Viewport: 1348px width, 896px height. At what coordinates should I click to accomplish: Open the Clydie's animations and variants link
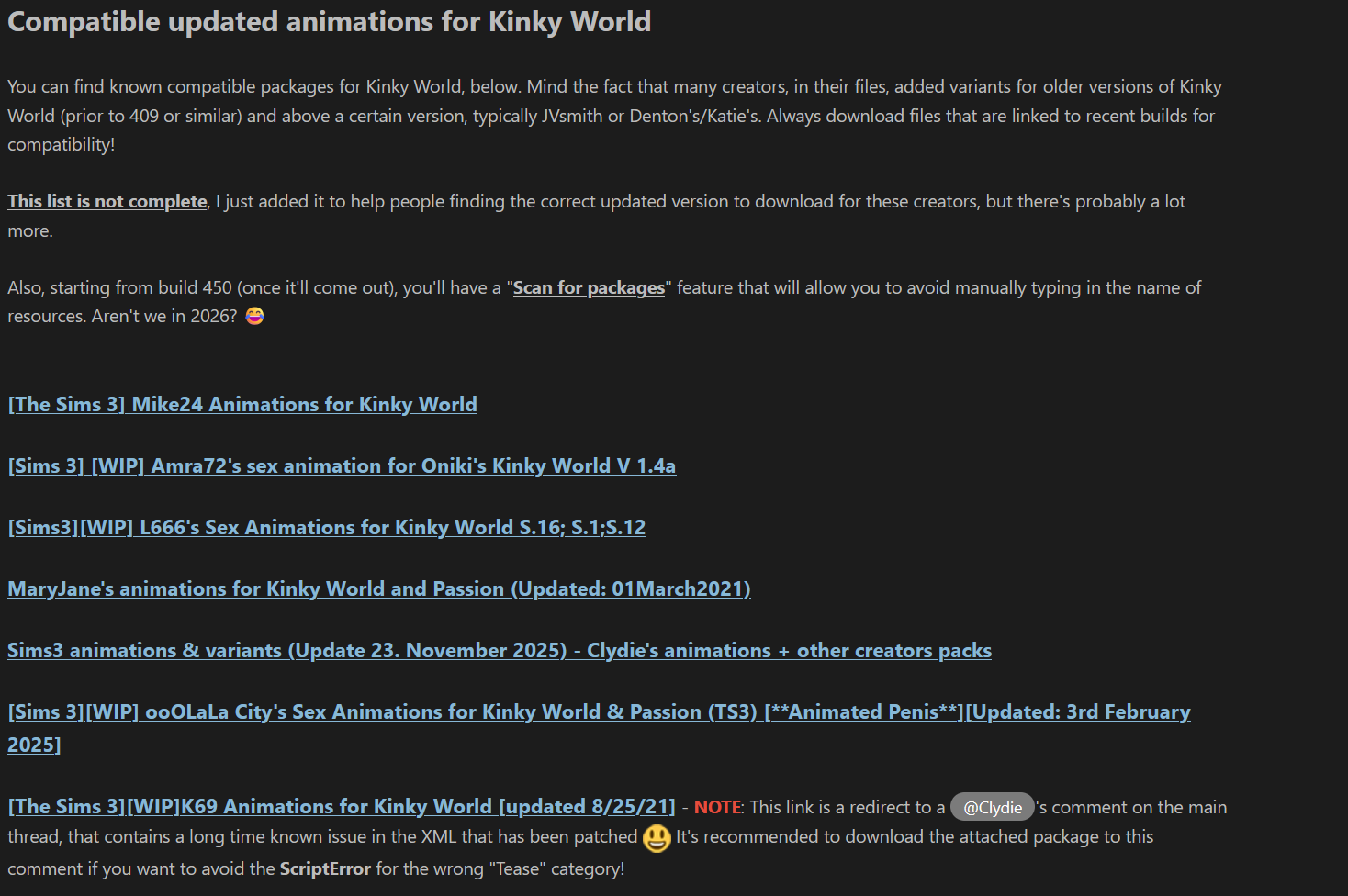tap(500, 651)
